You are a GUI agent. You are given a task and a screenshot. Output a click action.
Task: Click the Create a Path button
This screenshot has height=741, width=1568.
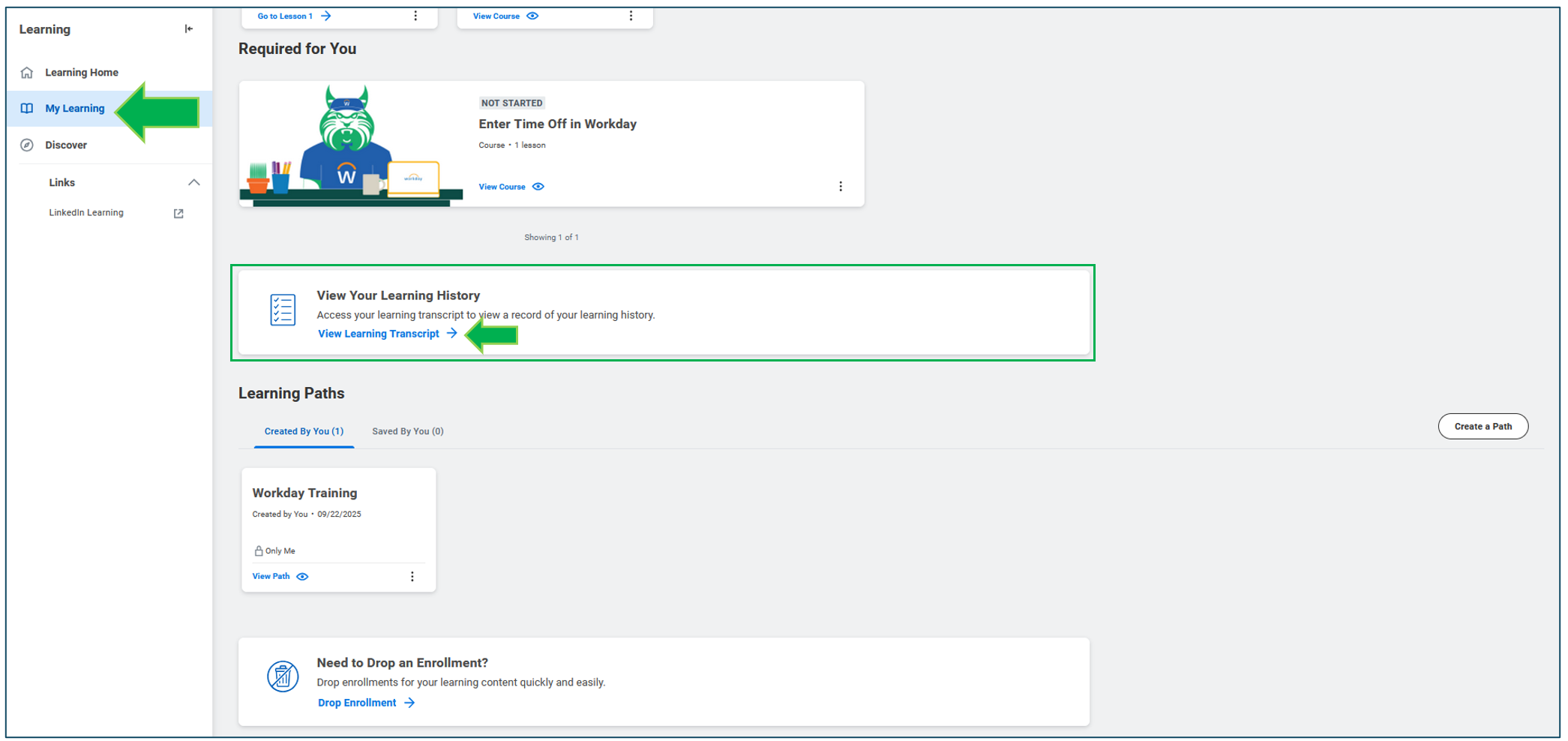coord(1483,426)
